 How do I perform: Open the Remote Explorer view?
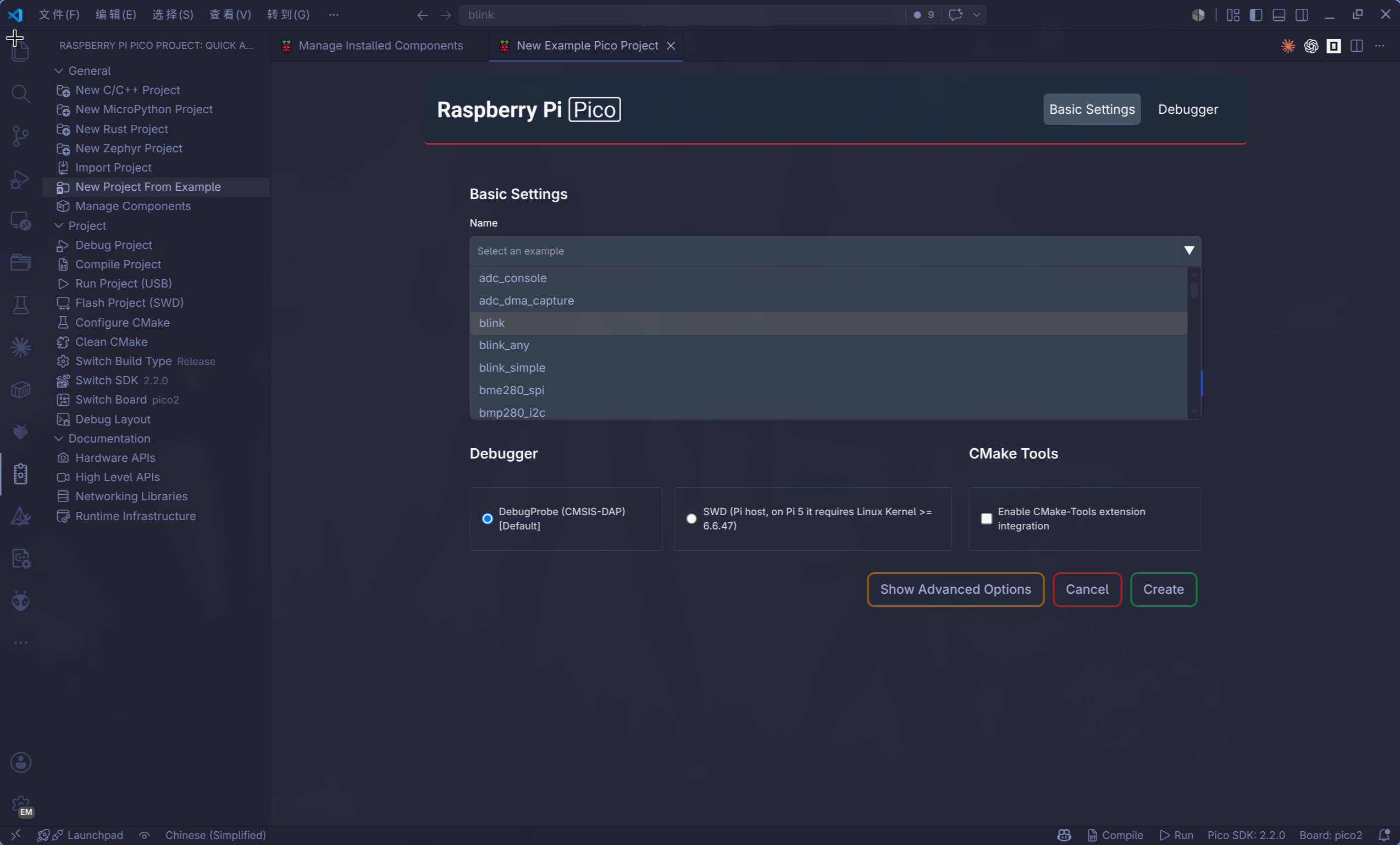20,221
